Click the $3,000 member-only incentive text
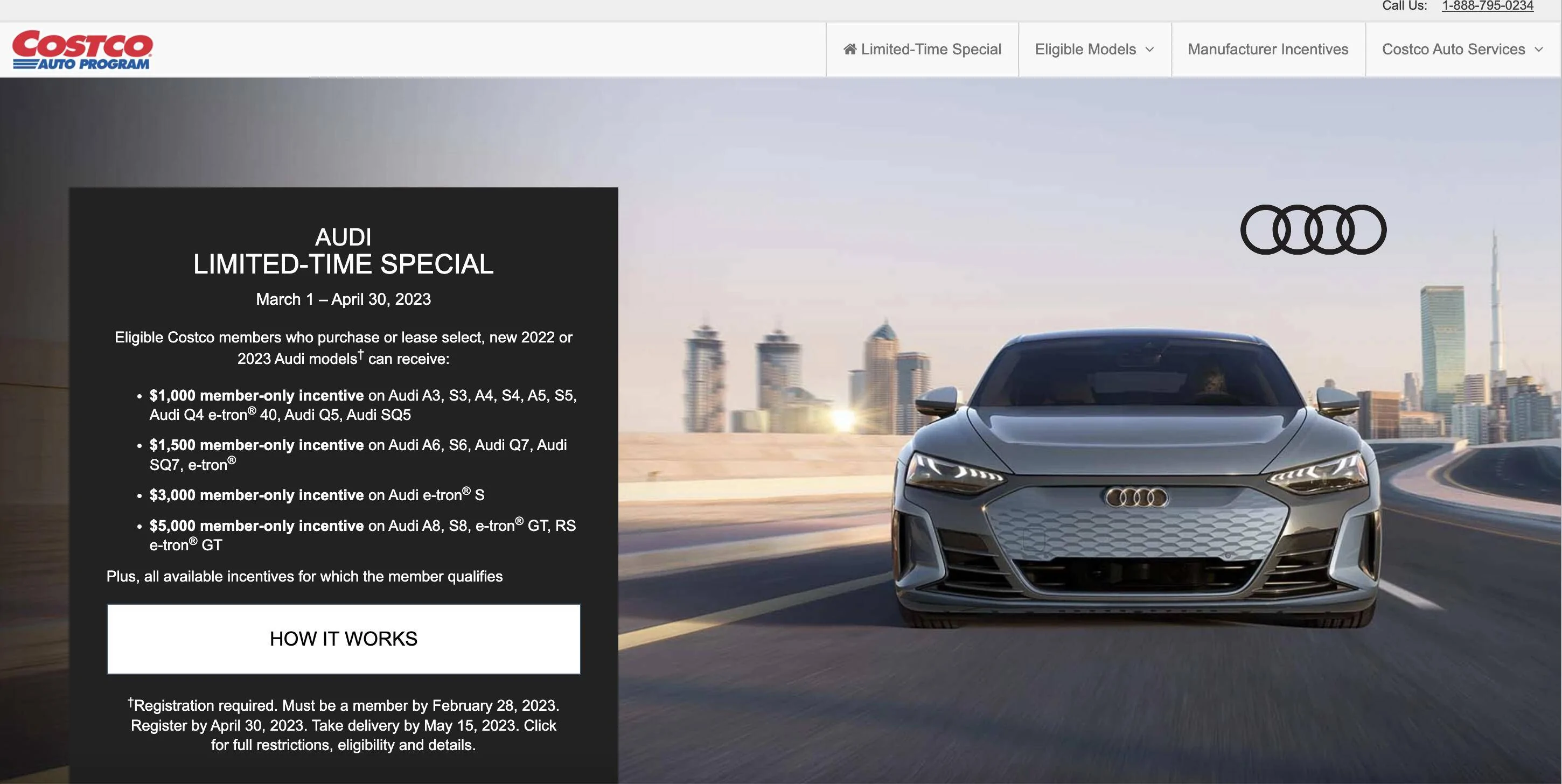 coord(256,495)
